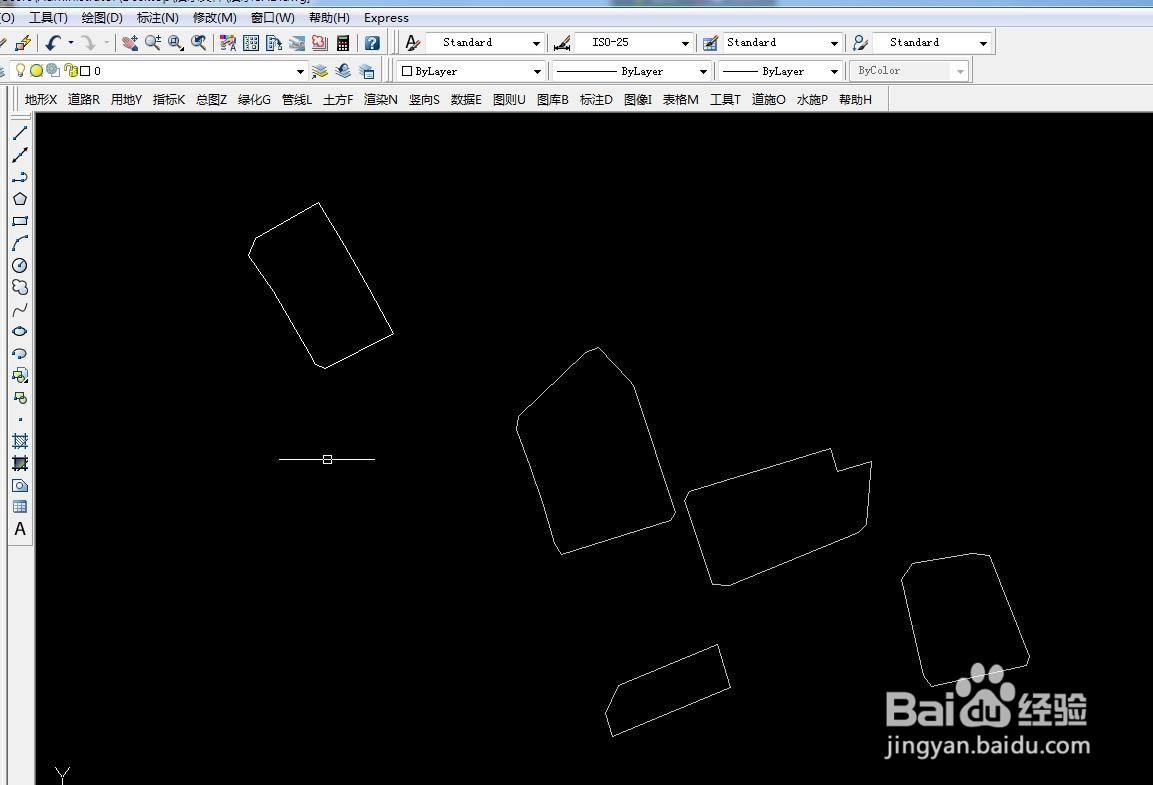Start the Revision Cloud tool
The width and height of the screenshot is (1153, 785).
[20, 287]
